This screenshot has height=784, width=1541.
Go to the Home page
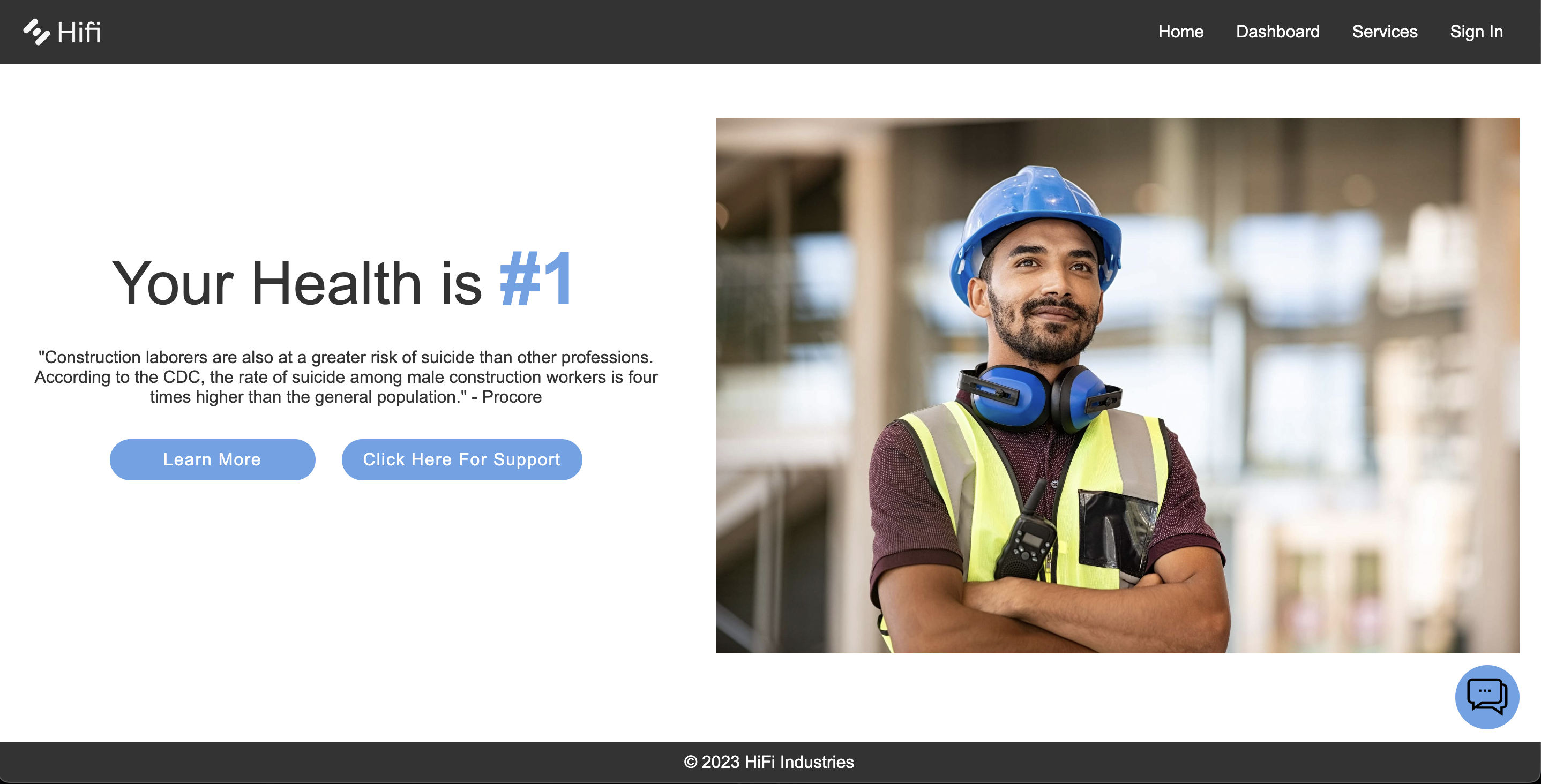[1180, 32]
